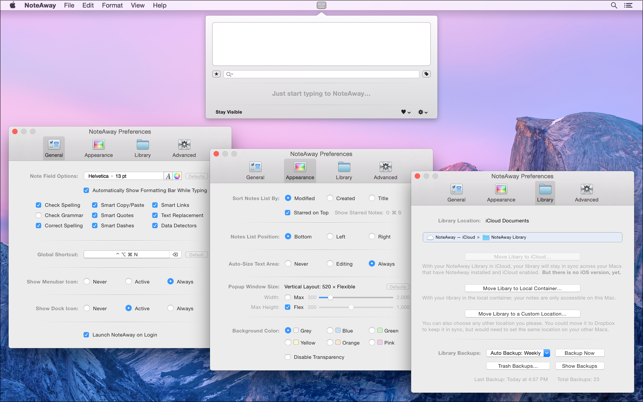Viewport: 643px width, 402px height.
Task: Enable the Check Grammar checkbox
Action: [x=39, y=215]
